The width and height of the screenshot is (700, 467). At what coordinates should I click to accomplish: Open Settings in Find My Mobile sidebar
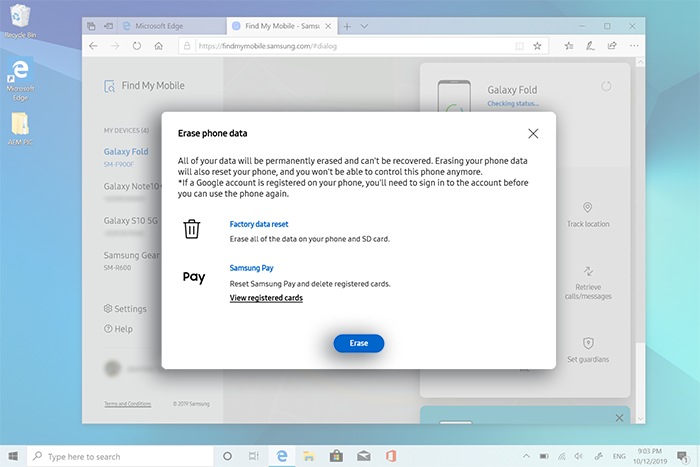pyautogui.click(x=125, y=309)
